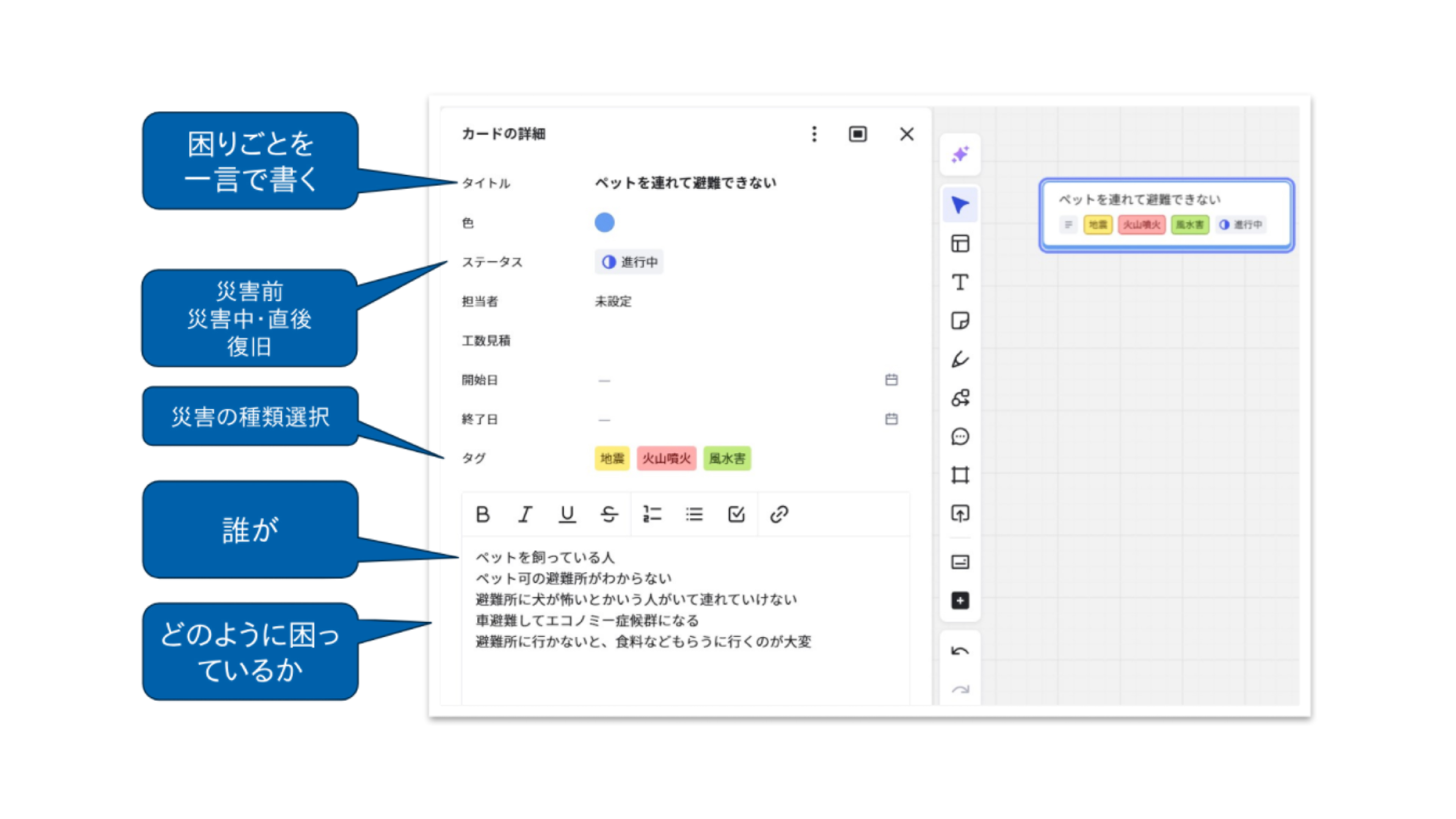Click the upload file icon
The height and width of the screenshot is (819, 1456).
pyautogui.click(x=960, y=513)
